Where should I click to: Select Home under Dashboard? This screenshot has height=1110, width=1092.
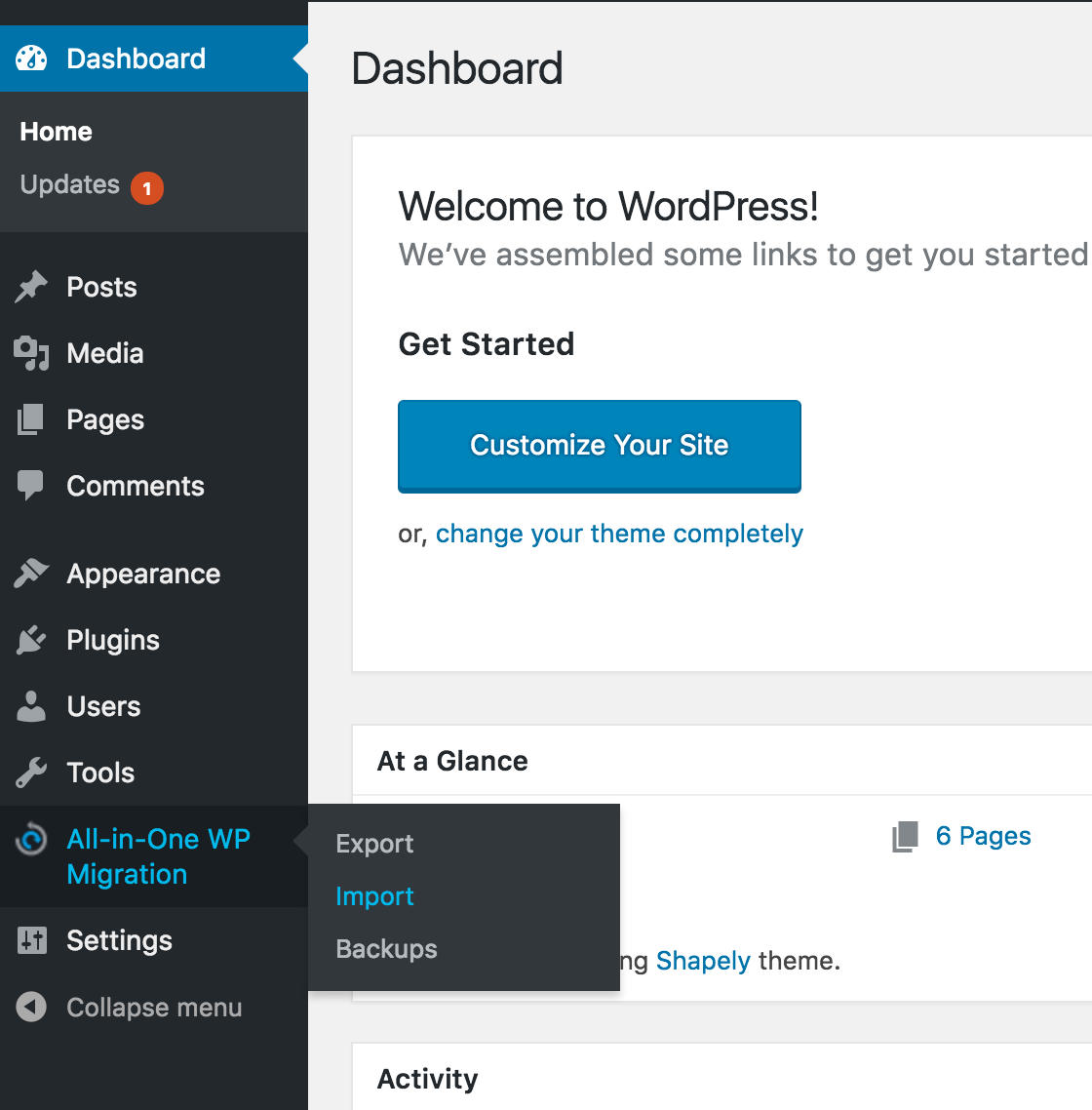click(56, 132)
